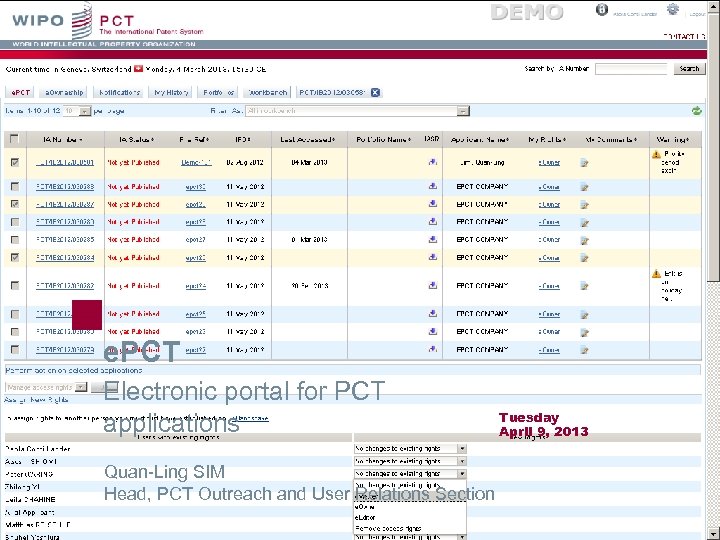Uncheck the box for application 030584
Image resolution: width=720 pixels, height=540 pixels.
tap(15, 257)
